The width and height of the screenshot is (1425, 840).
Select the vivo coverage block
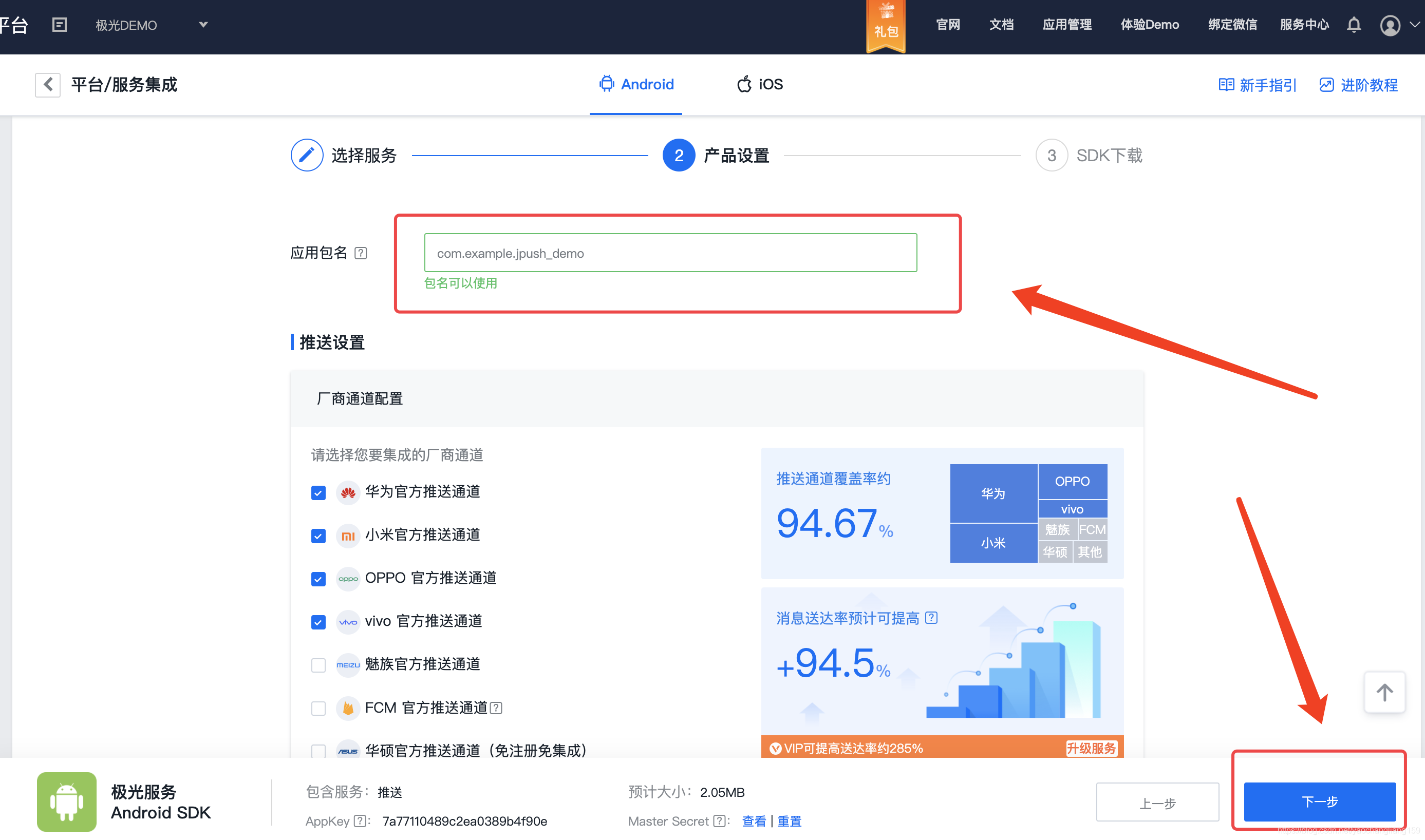point(1072,509)
